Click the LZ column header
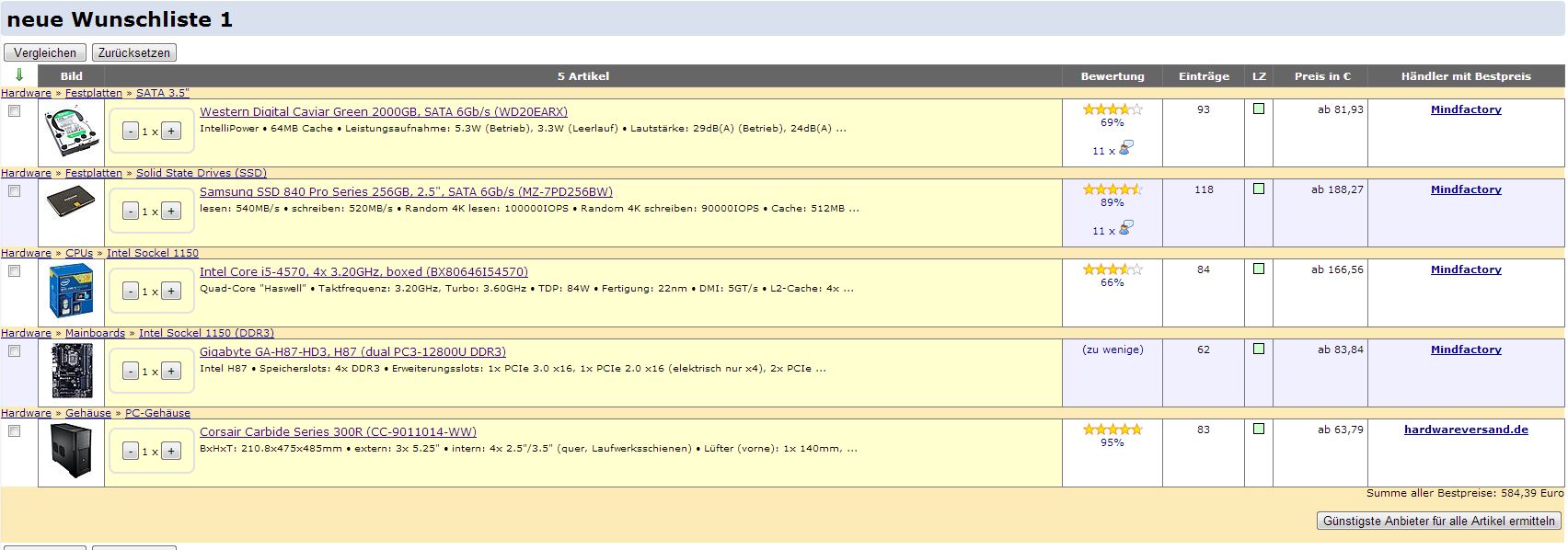 (1259, 76)
